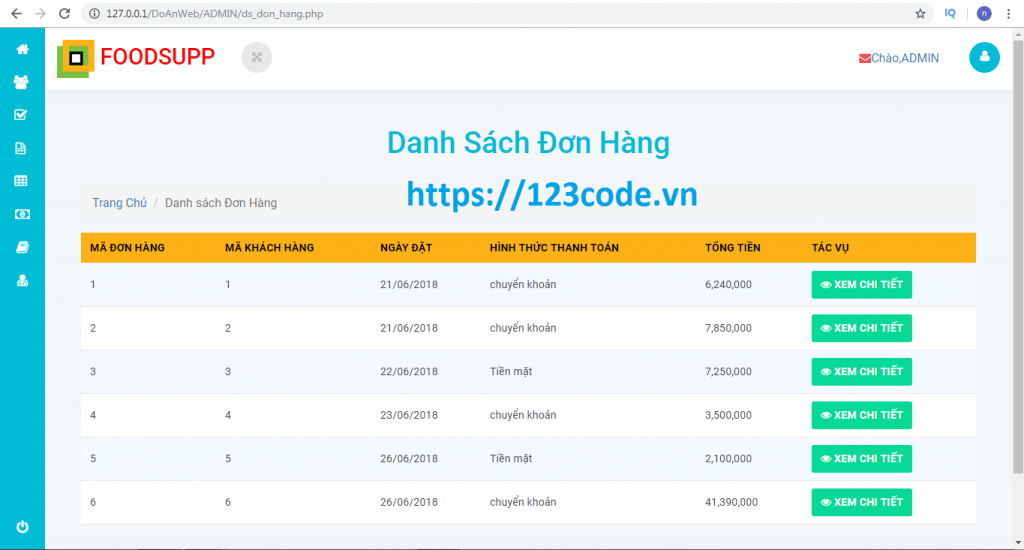The height and width of the screenshot is (550, 1024).
Task: Go to Trang Chủ breadcrumb link
Action: 119,203
